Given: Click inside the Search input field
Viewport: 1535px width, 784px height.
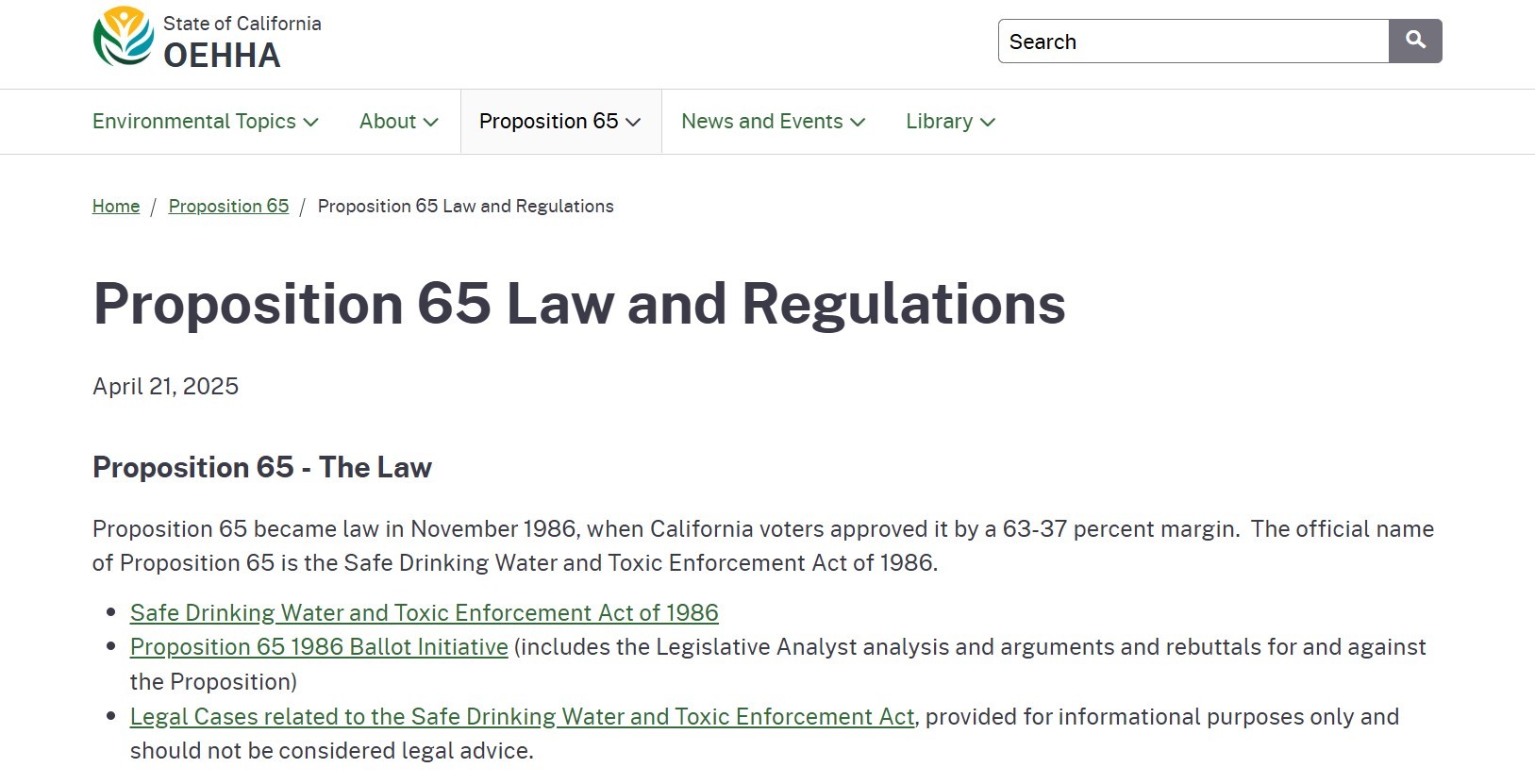Looking at the screenshot, I should click(x=1193, y=42).
